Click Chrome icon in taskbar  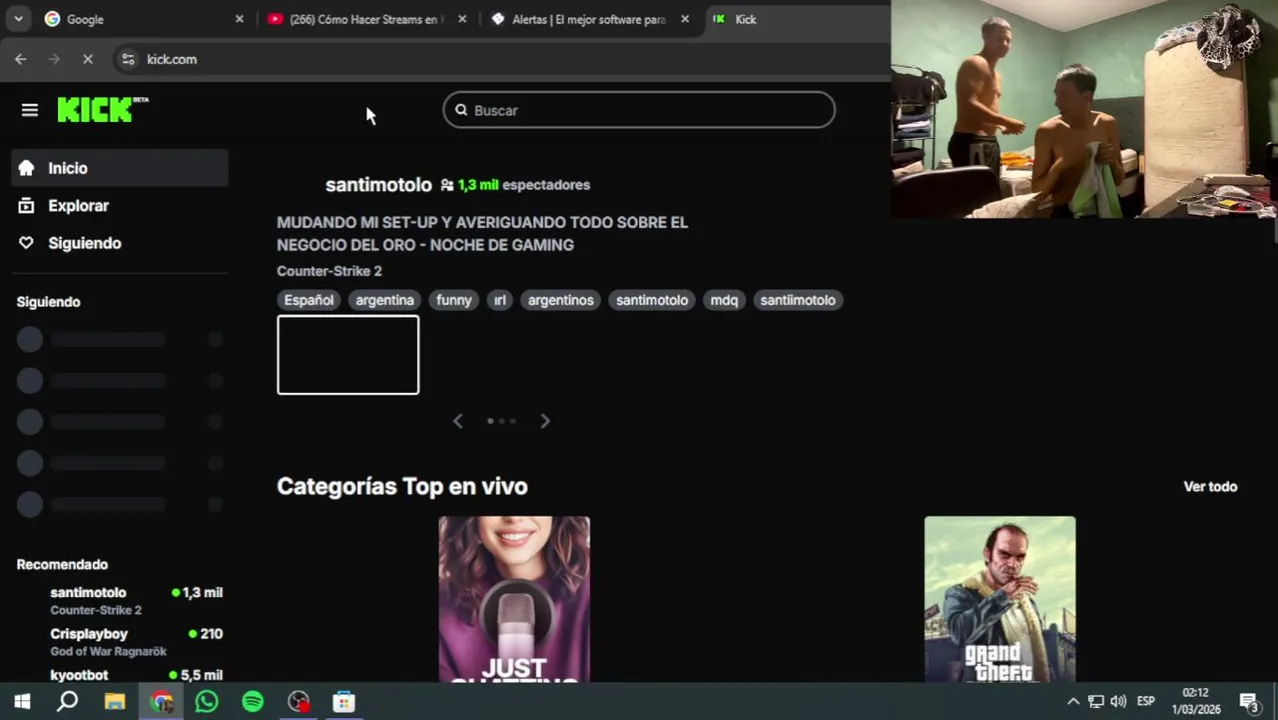pyautogui.click(x=161, y=702)
